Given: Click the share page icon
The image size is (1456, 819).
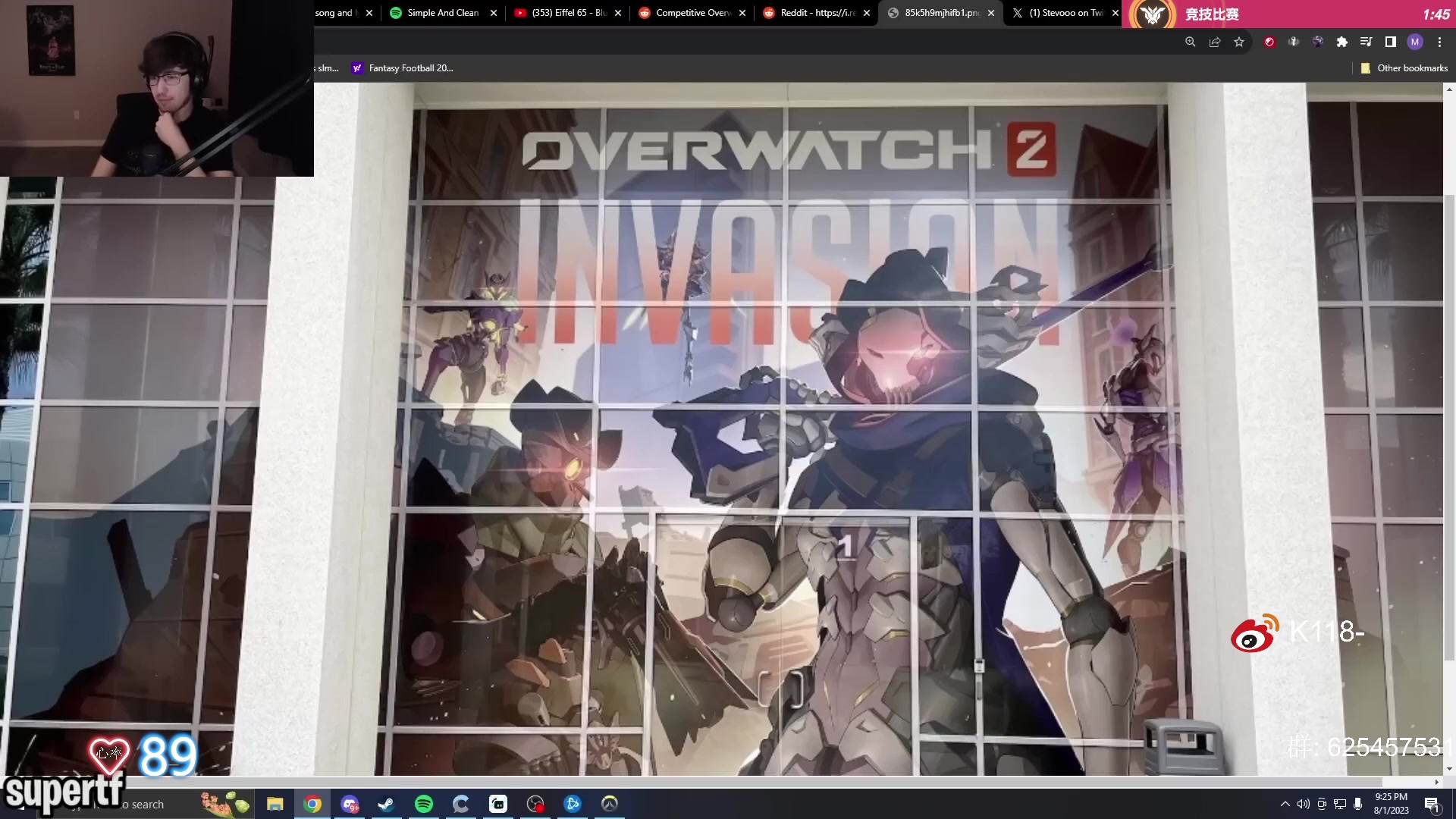Looking at the screenshot, I should point(1215,42).
